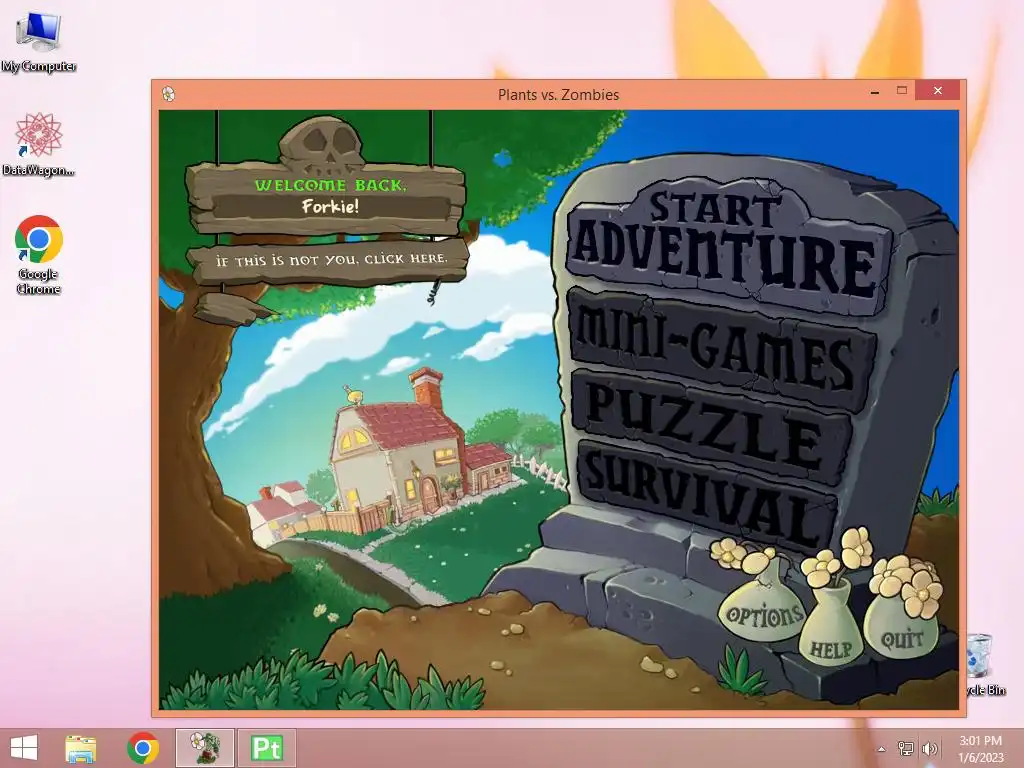
Task: Maximize the Plants vs. Zombies window
Action: tap(902, 91)
